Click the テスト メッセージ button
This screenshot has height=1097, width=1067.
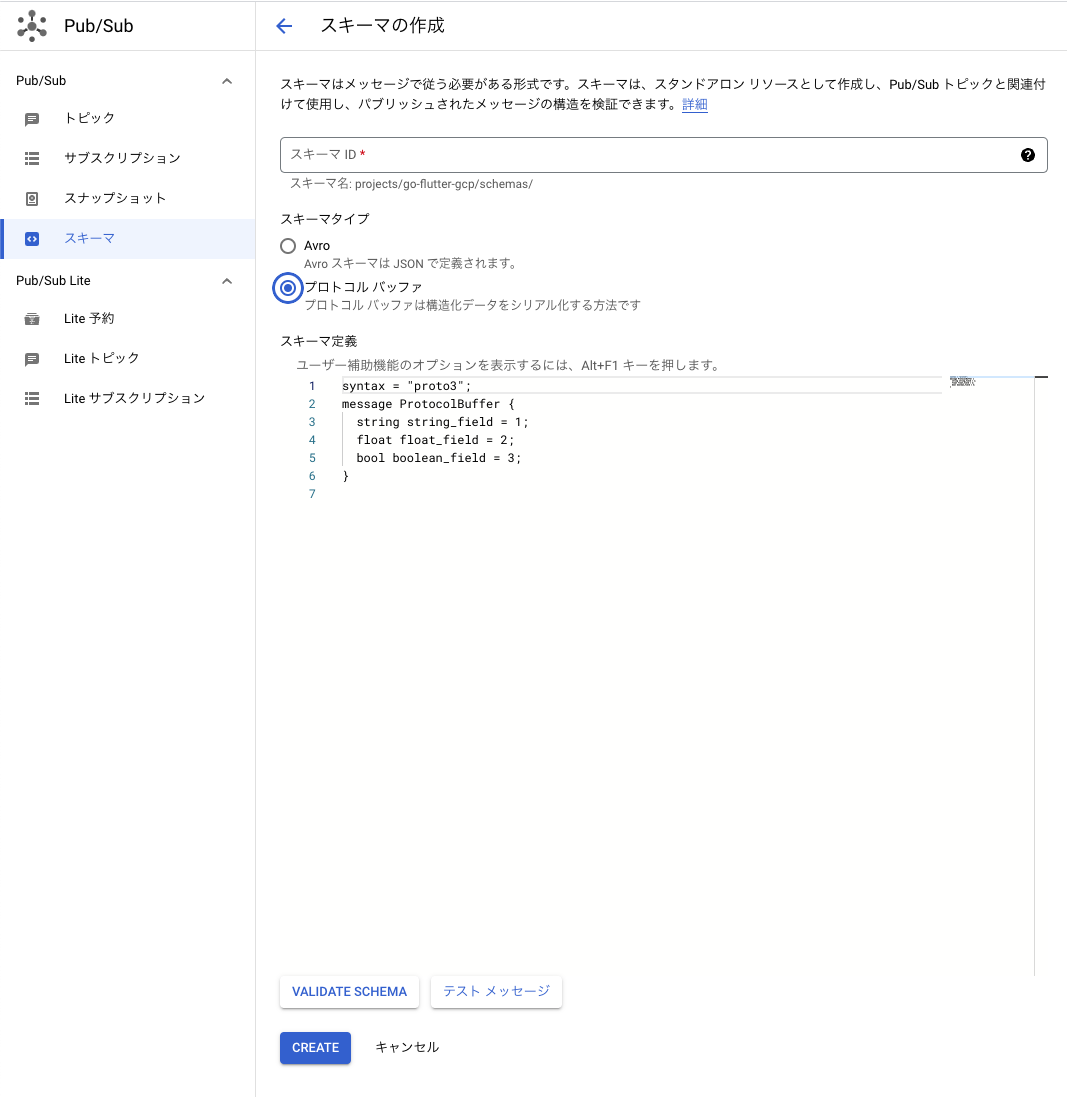(x=496, y=991)
